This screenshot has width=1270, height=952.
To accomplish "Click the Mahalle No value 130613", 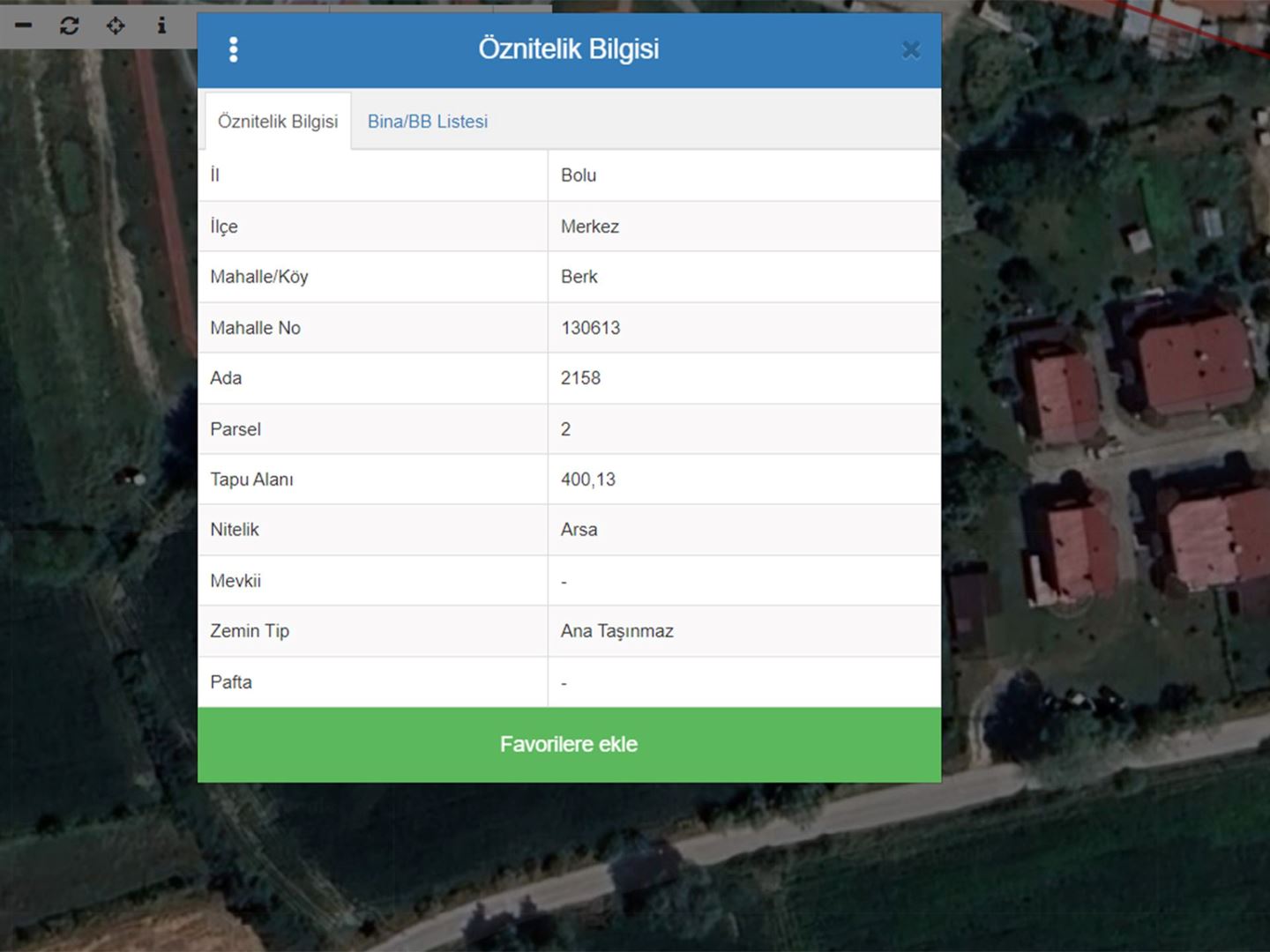I will click(x=590, y=328).
